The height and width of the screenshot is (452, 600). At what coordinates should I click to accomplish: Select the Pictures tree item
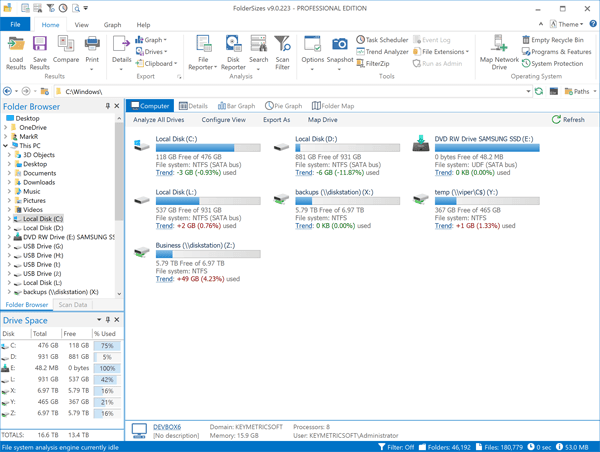click(x=34, y=201)
